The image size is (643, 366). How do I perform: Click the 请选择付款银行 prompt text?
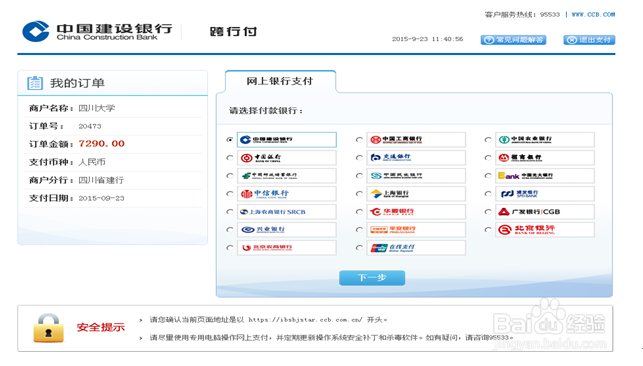pos(266,111)
